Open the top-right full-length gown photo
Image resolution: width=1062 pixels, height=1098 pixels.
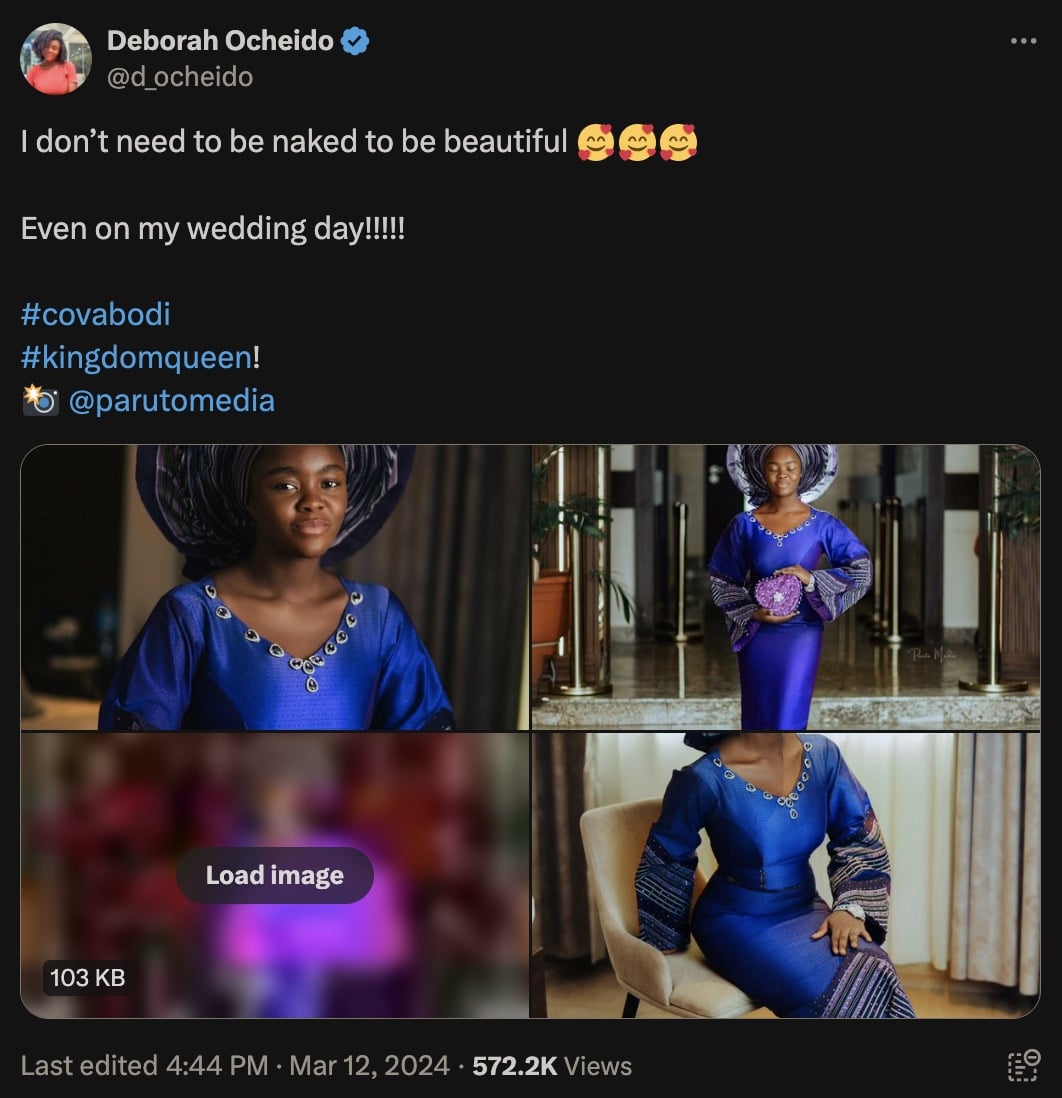click(x=787, y=585)
